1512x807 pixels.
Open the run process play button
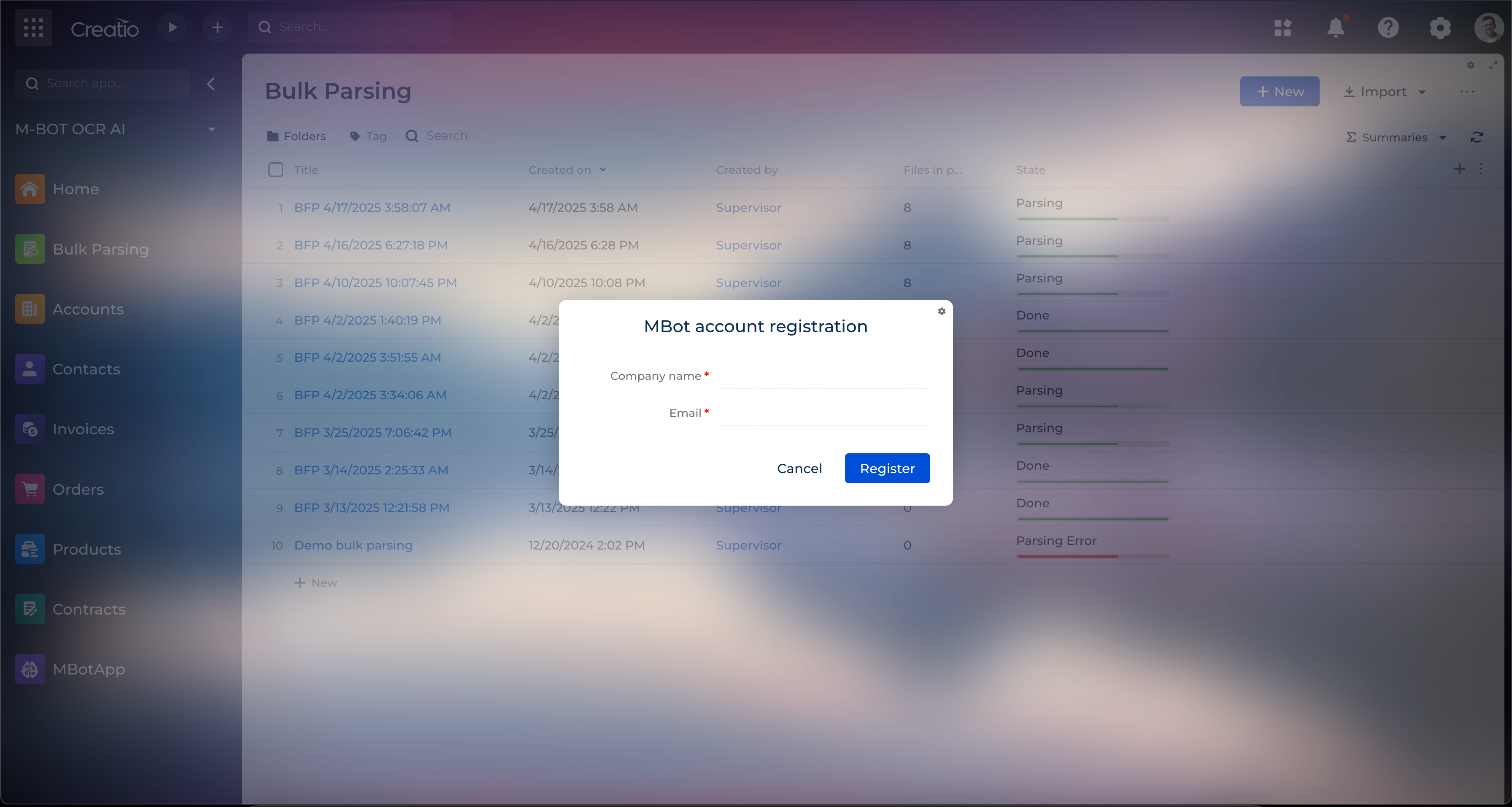click(x=172, y=27)
